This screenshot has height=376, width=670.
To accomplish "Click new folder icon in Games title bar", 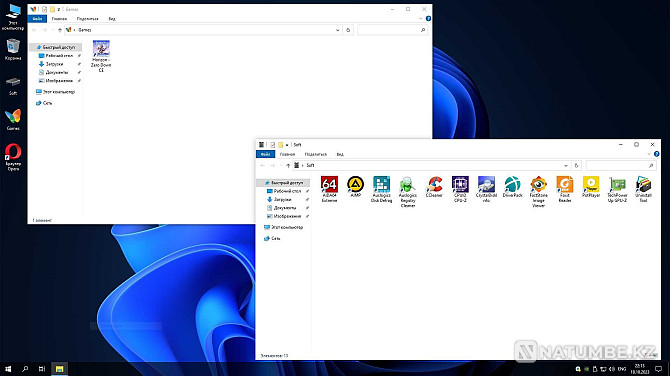I will coord(52,9).
